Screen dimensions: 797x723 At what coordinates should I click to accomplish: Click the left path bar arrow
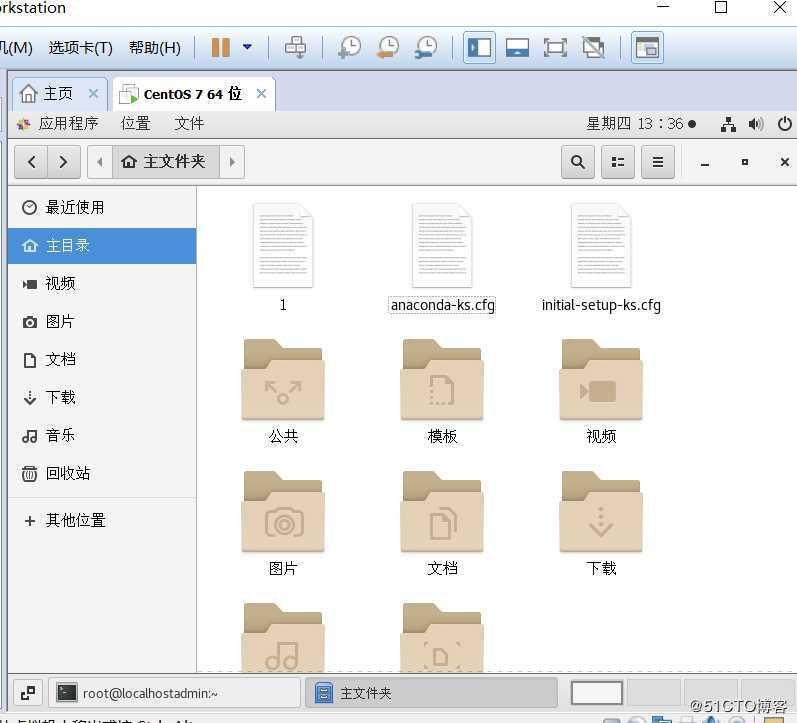[x=100, y=162]
